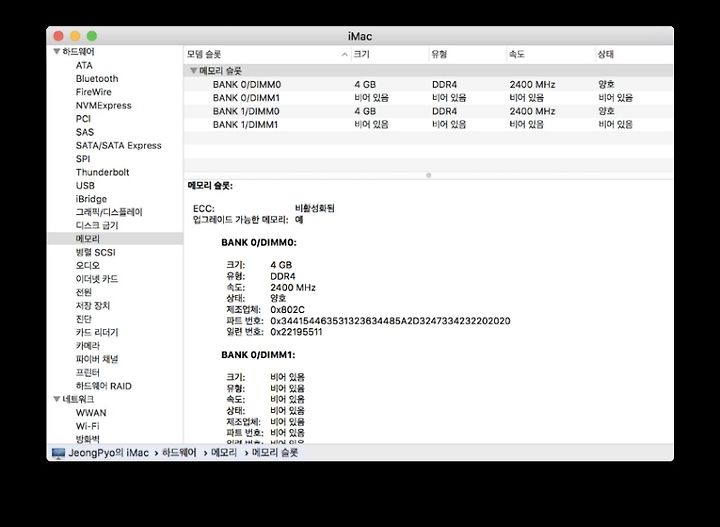720x527 pixels.
Task: Select 메모리 in the sidebar
Action: coord(87,239)
